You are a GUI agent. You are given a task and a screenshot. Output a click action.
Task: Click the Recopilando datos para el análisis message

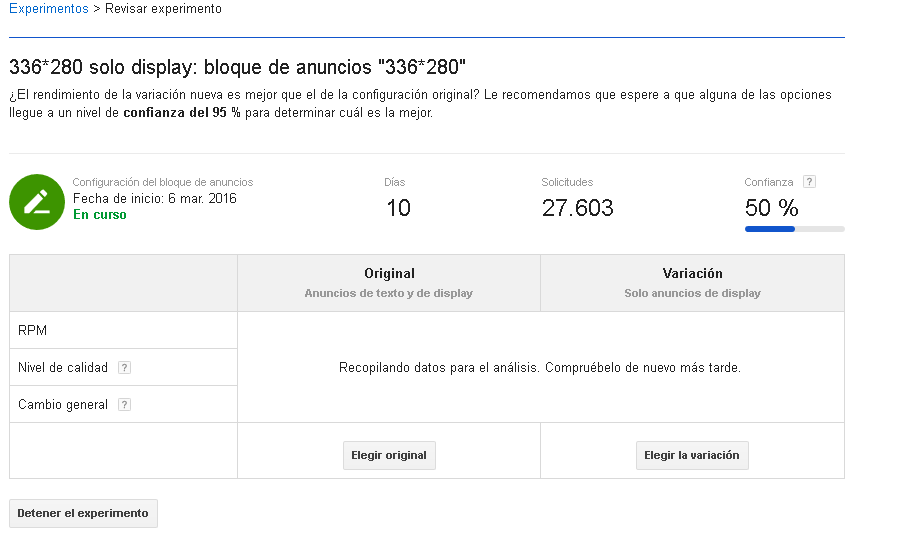pyautogui.click(x=540, y=368)
